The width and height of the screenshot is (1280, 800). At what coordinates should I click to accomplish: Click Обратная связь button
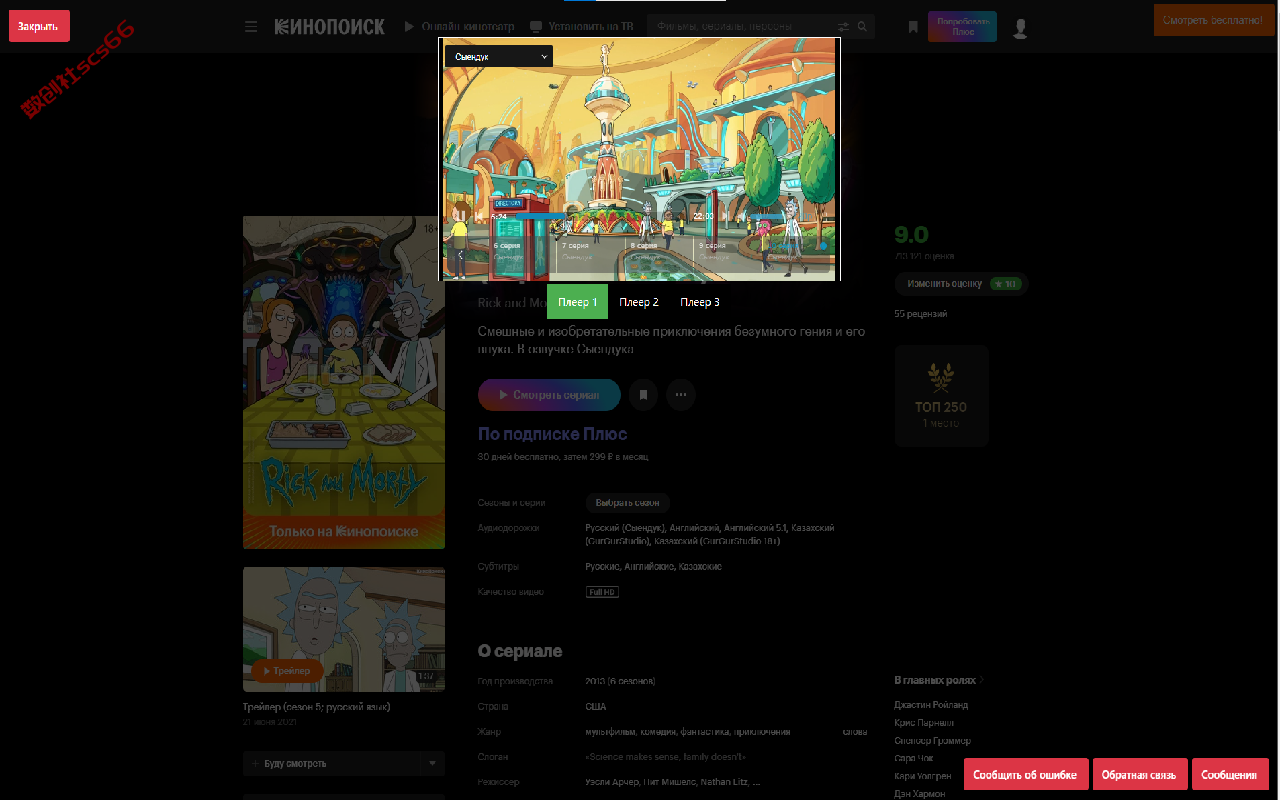[x=1140, y=775]
